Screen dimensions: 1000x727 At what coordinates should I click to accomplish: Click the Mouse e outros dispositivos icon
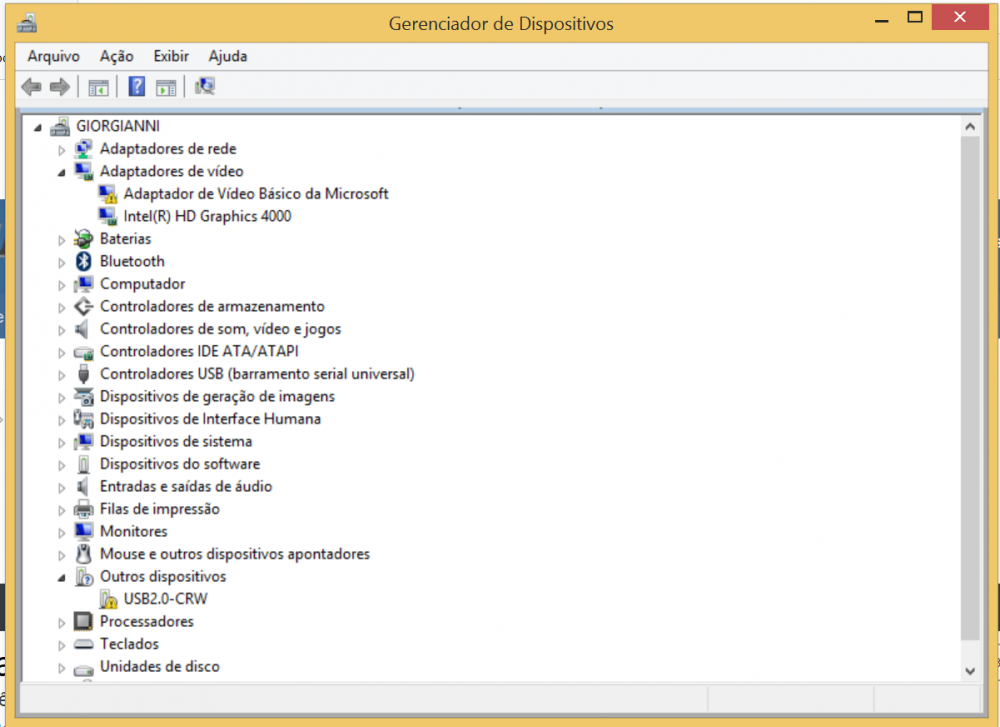[x=84, y=554]
